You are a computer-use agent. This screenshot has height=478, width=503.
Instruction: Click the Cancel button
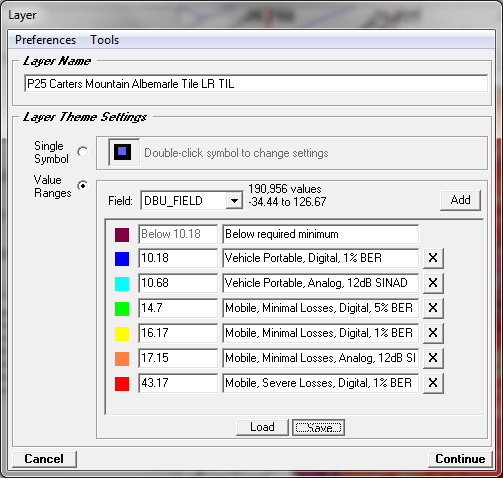click(x=44, y=459)
